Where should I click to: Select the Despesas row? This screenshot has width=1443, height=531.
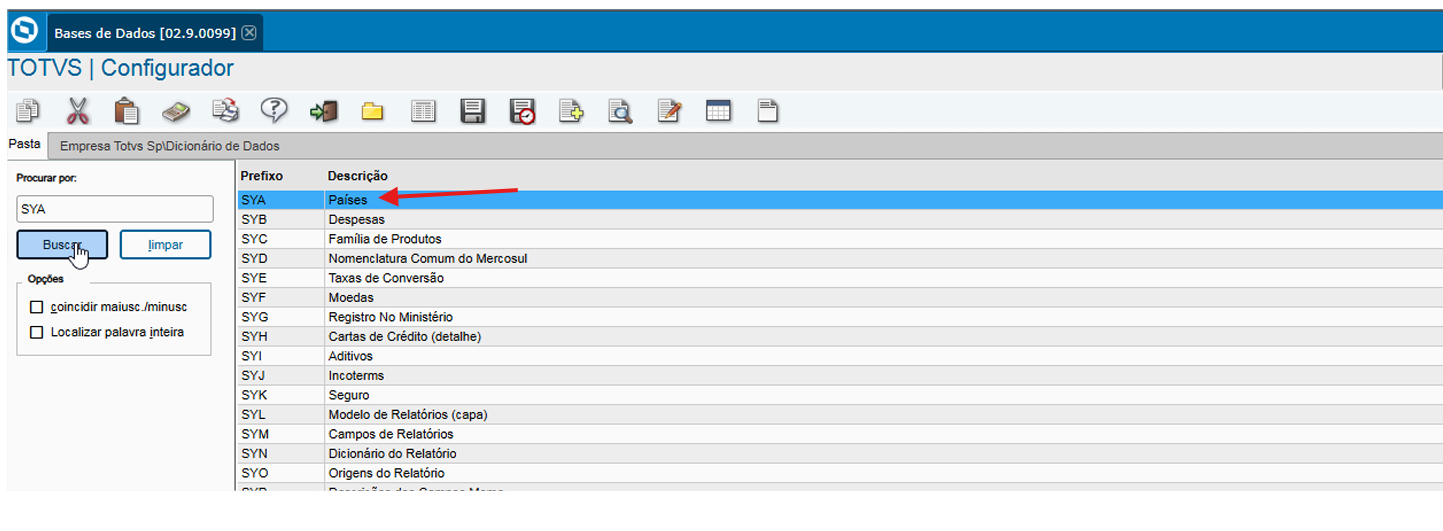pos(840,220)
